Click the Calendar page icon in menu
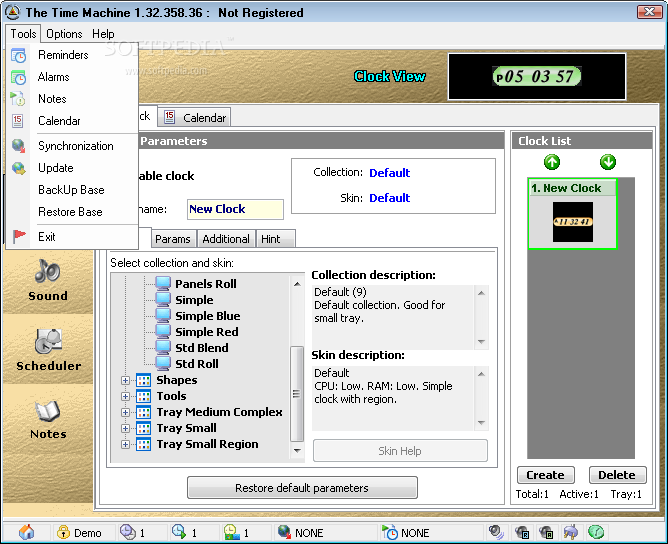 pyautogui.click(x=17, y=121)
